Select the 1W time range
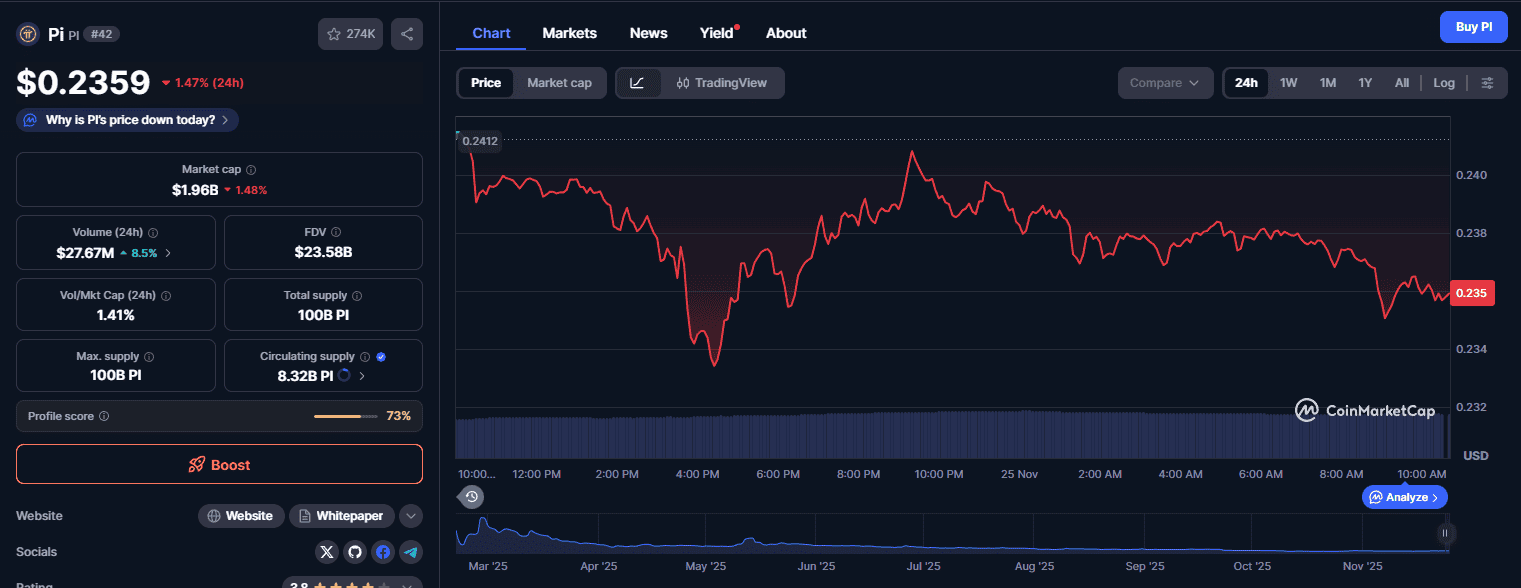1521x588 pixels. pos(1288,83)
